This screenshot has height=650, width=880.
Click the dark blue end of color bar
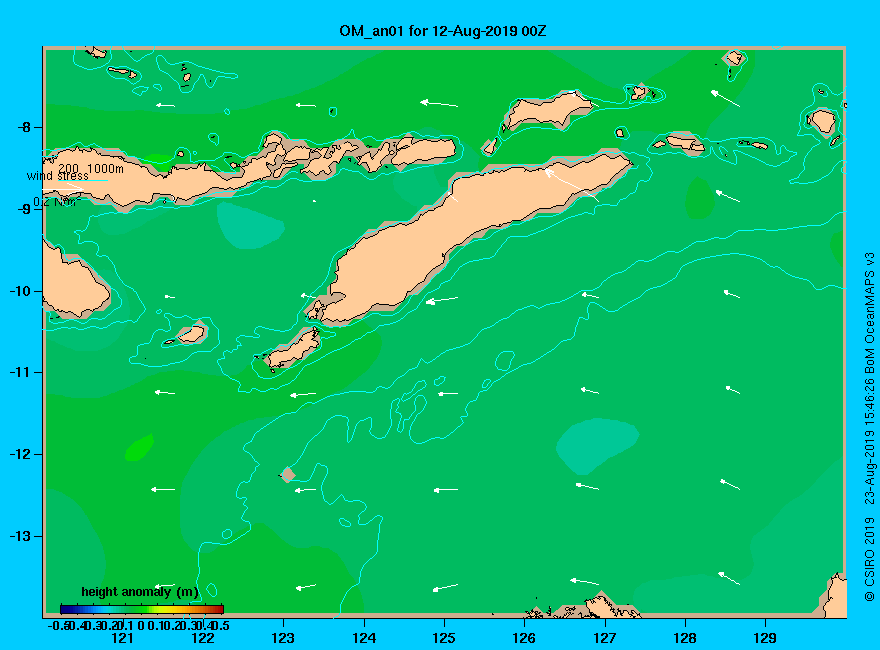[x=65, y=609]
